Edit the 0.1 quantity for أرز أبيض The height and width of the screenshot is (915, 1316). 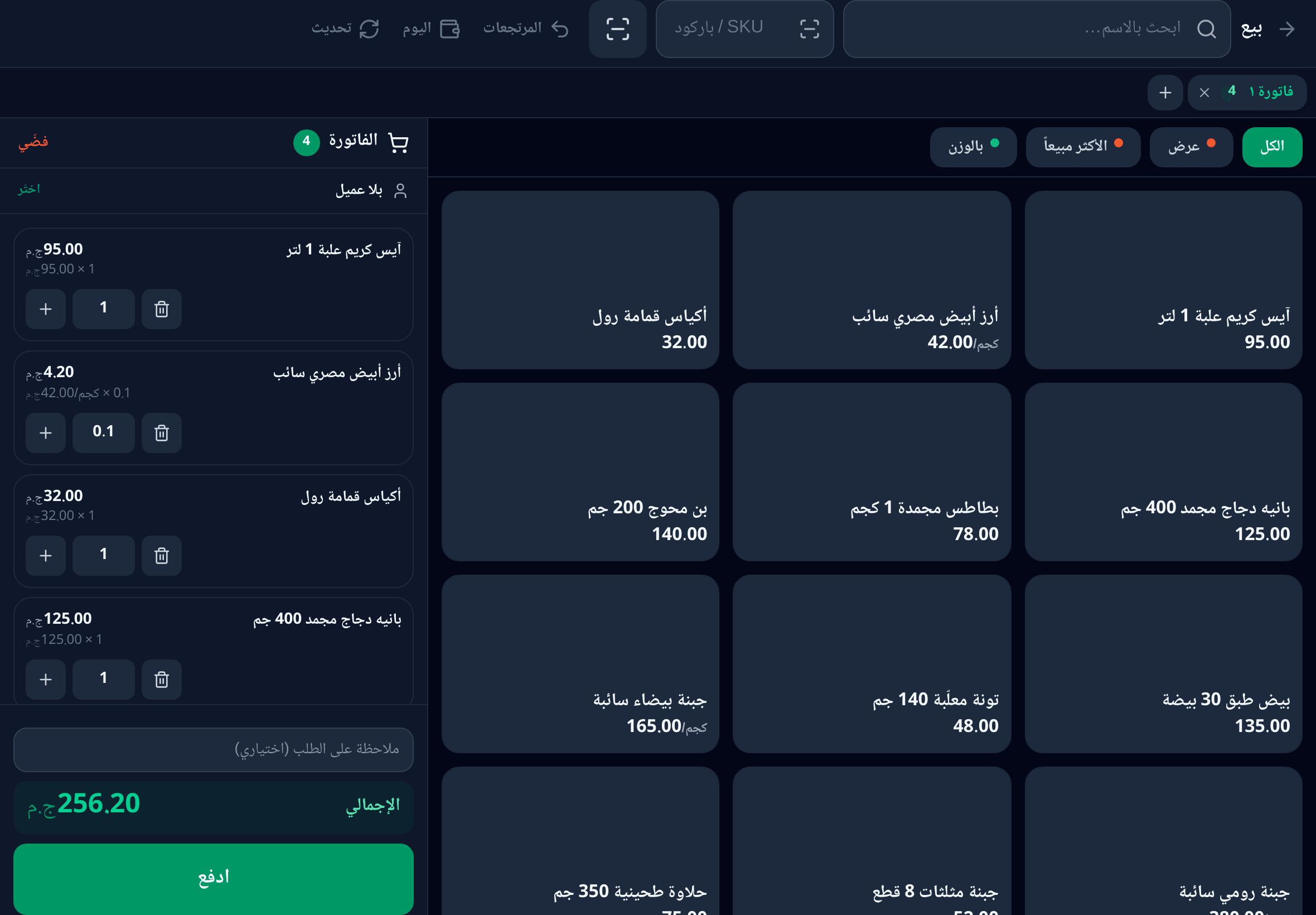click(x=103, y=433)
